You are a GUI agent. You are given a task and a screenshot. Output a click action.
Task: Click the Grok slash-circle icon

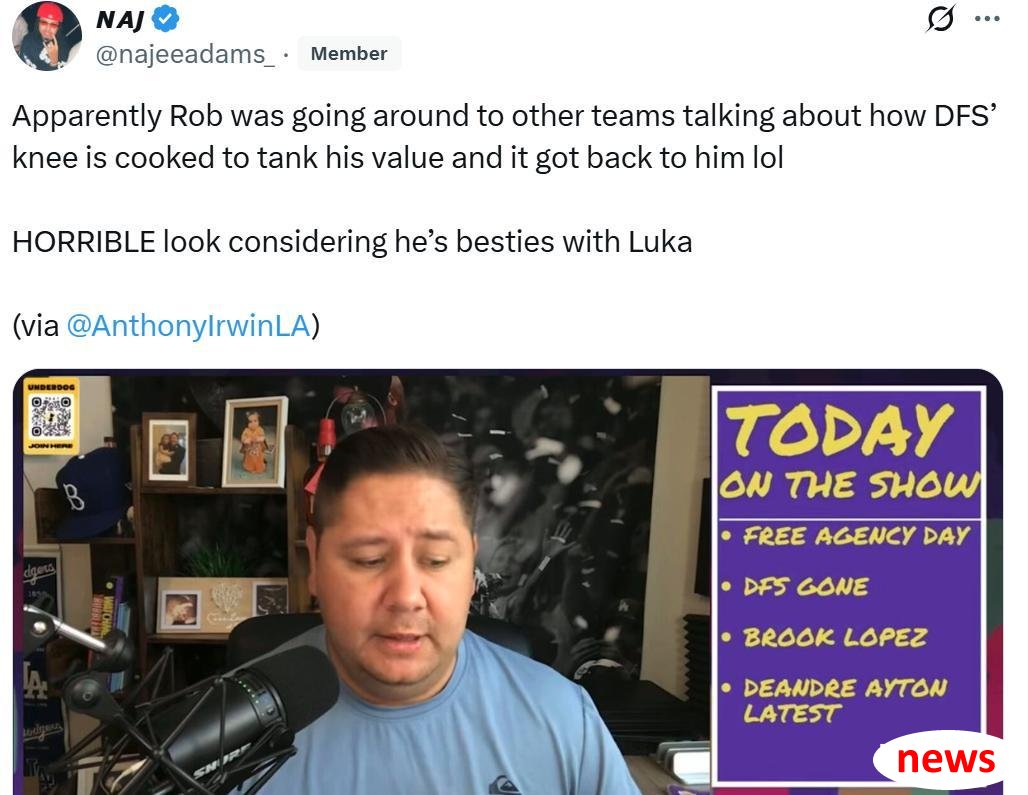coord(940,18)
